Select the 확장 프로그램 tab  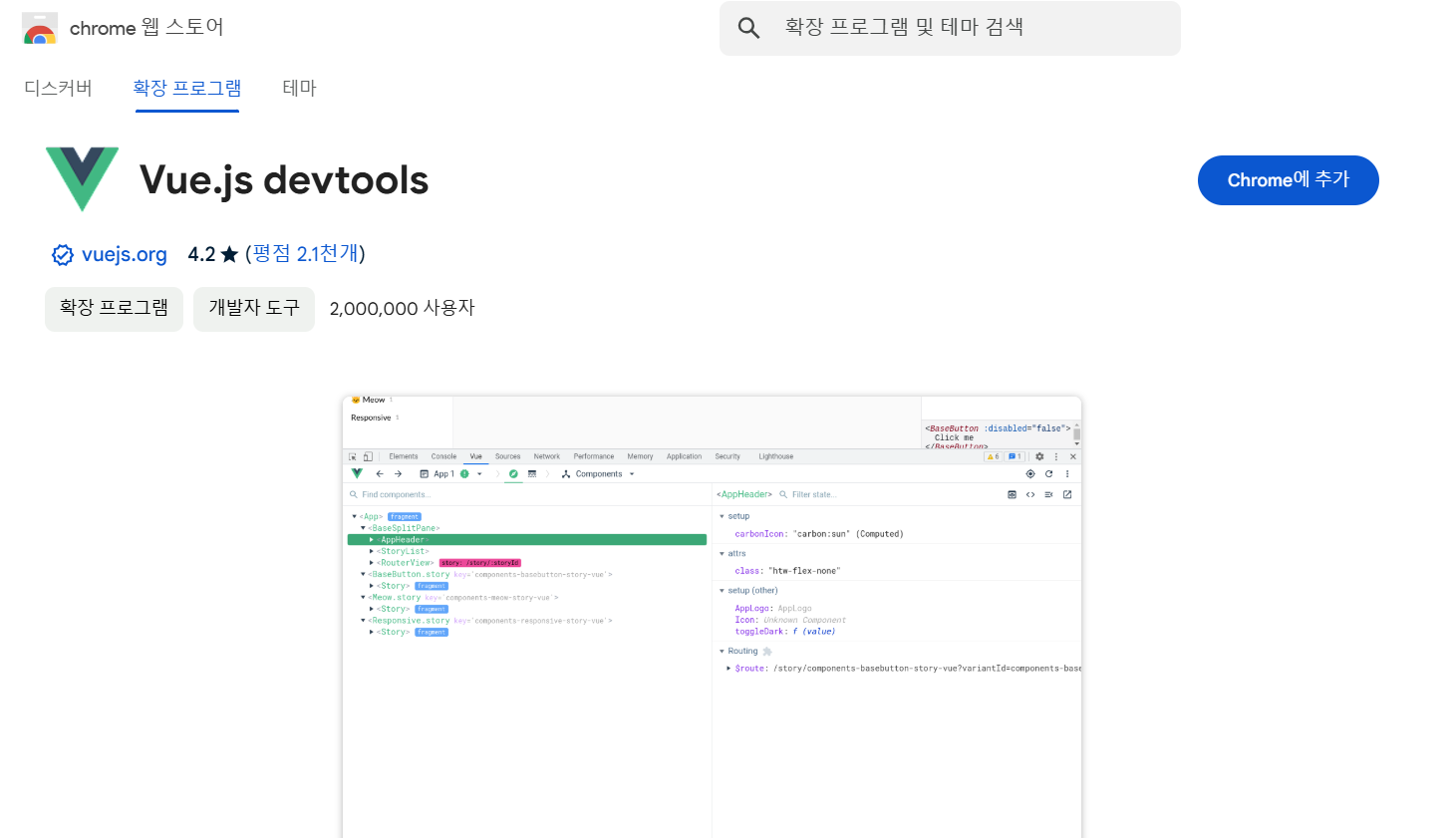pyautogui.click(x=187, y=88)
